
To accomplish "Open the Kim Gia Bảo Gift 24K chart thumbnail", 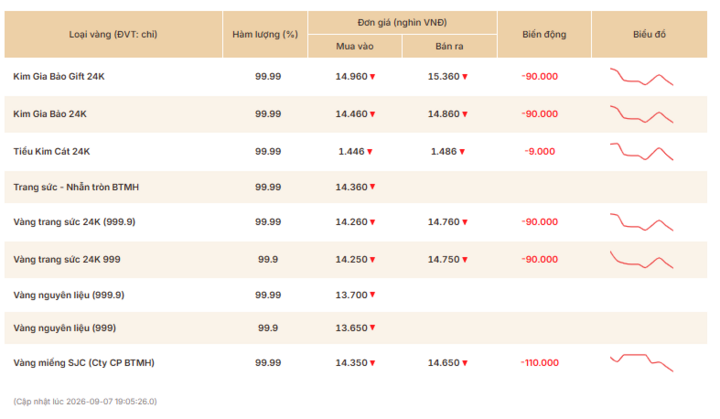I will click(641, 77).
